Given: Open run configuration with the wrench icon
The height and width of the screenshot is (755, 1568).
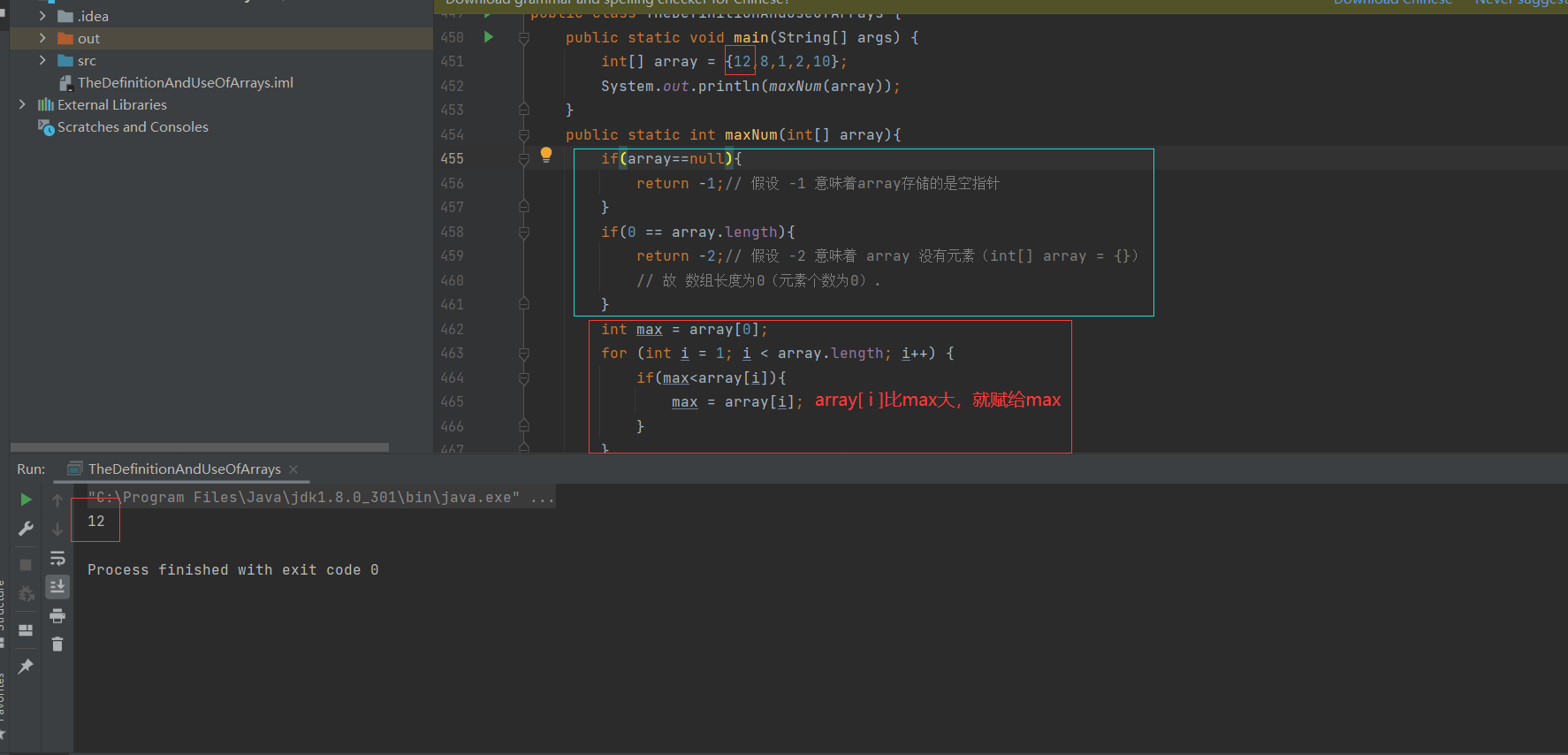Looking at the screenshot, I should tap(26, 529).
